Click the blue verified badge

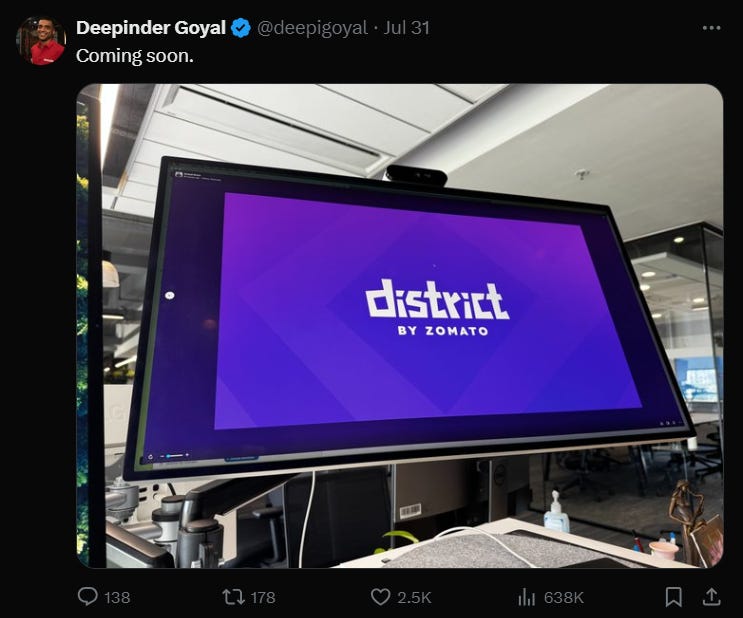(241, 28)
